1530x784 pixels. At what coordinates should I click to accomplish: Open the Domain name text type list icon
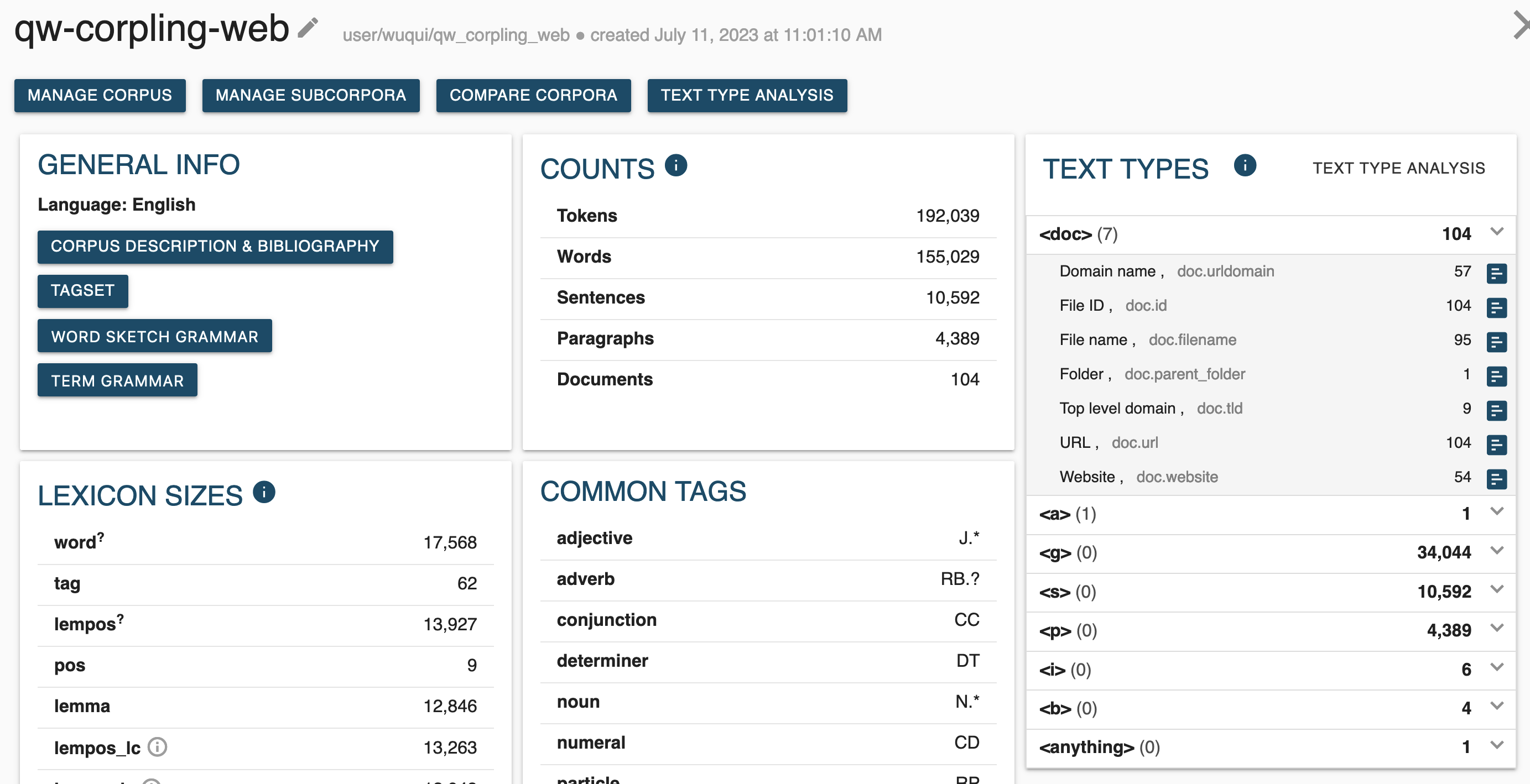pos(1496,273)
